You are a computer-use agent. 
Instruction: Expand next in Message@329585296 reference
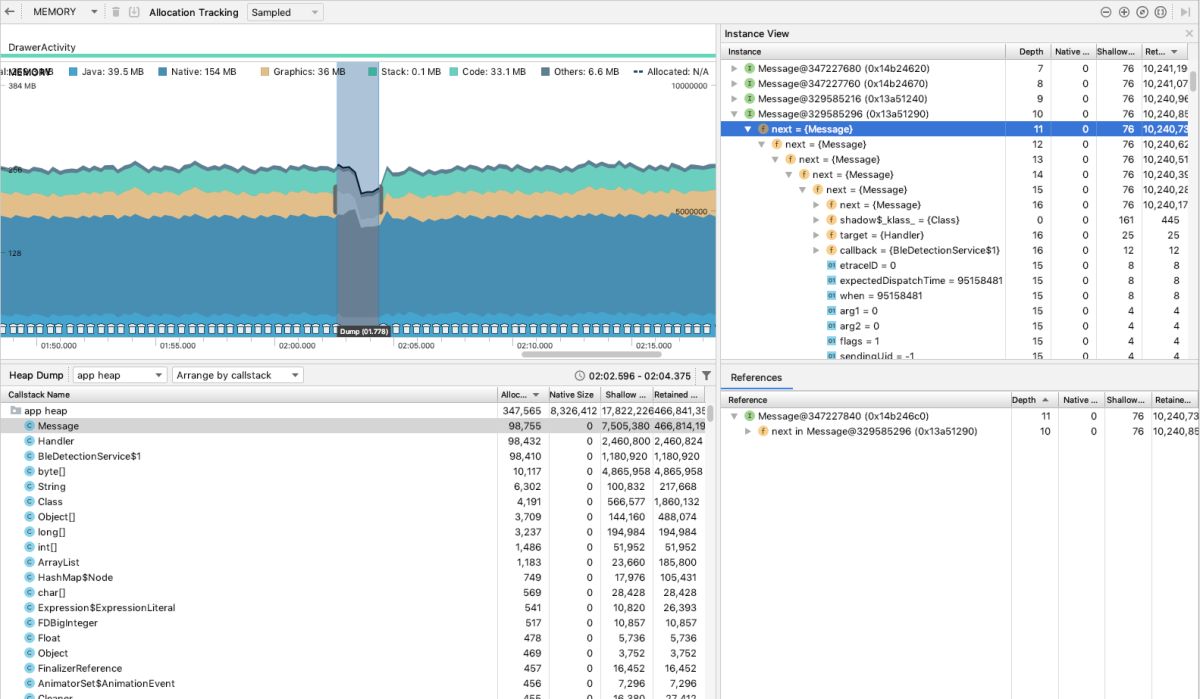[x=749, y=431]
